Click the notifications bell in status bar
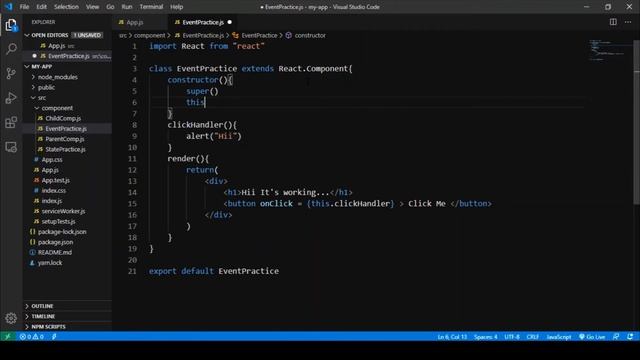 pos(630,337)
